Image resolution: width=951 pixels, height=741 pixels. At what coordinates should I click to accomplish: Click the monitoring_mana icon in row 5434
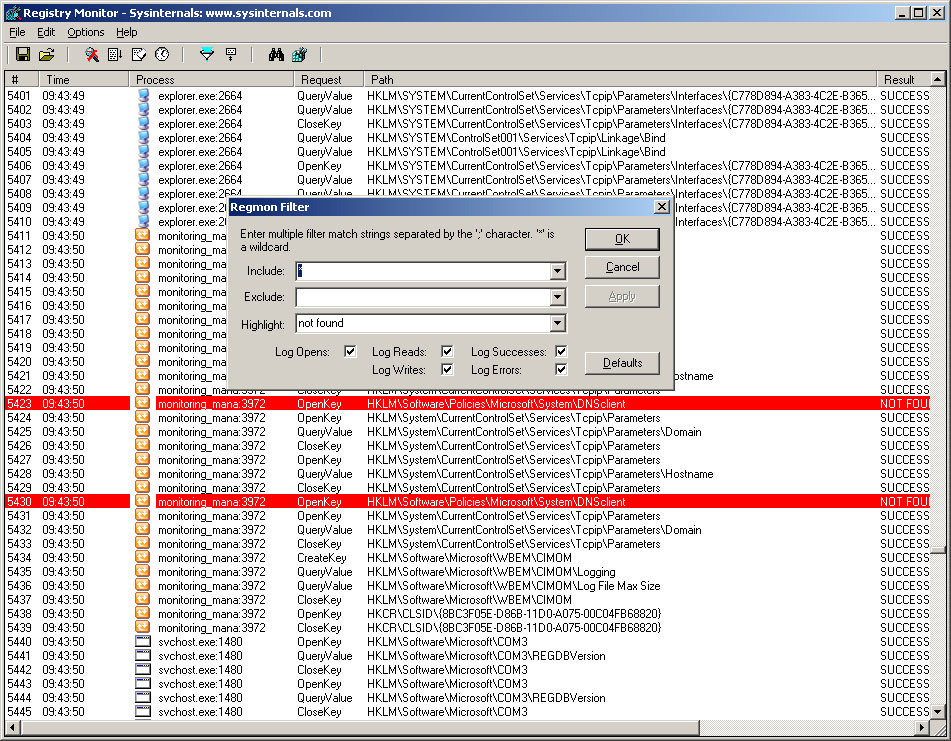[143, 557]
